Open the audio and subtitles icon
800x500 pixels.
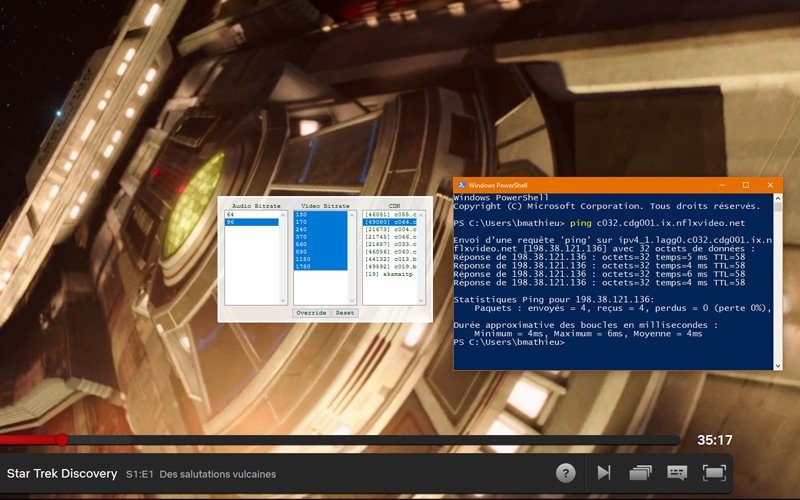(677, 473)
